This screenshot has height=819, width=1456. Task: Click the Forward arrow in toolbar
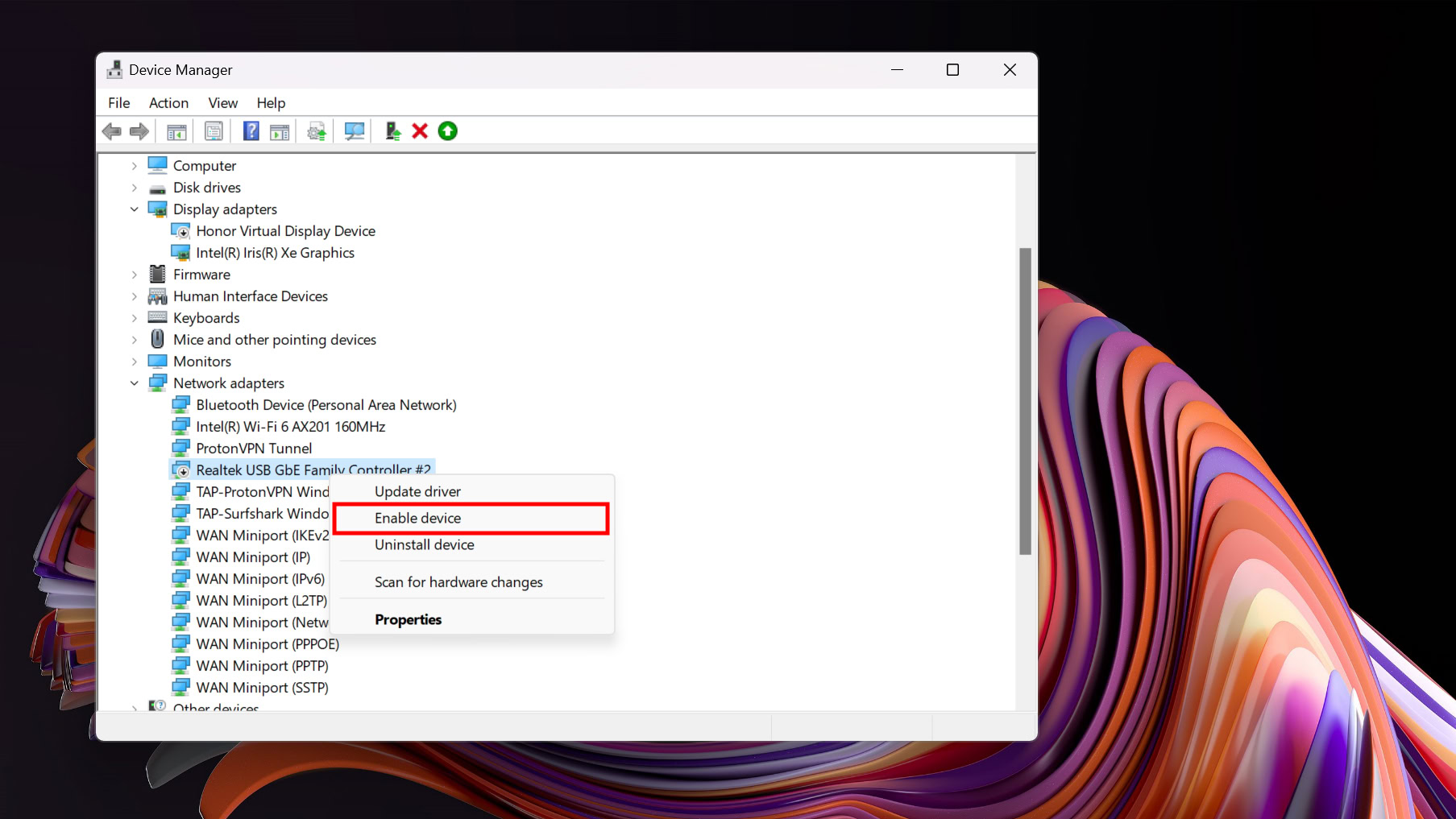(x=139, y=131)
